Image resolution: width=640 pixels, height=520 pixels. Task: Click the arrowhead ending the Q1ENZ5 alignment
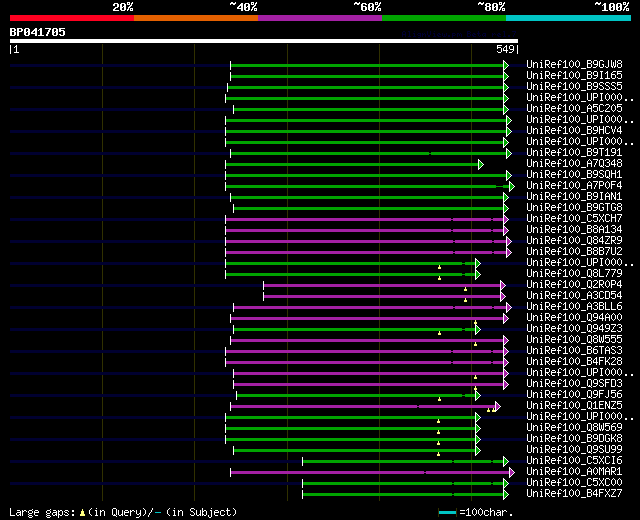[x=498, y=407]
